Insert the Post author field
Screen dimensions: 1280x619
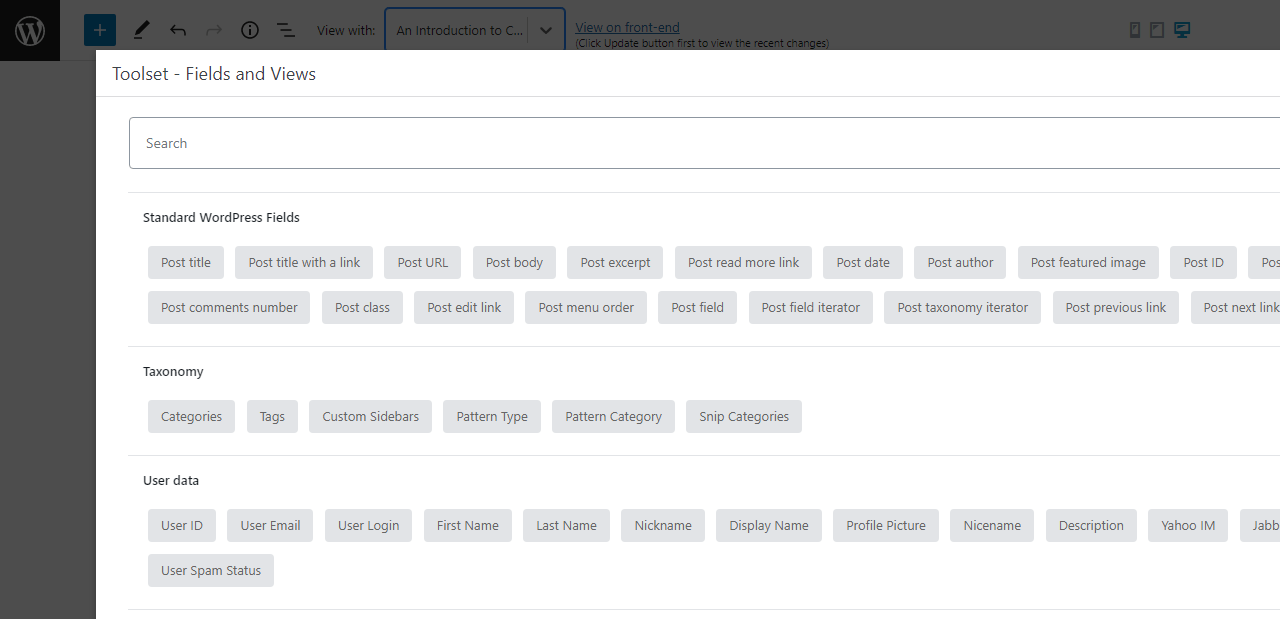(x=960, y=262)
